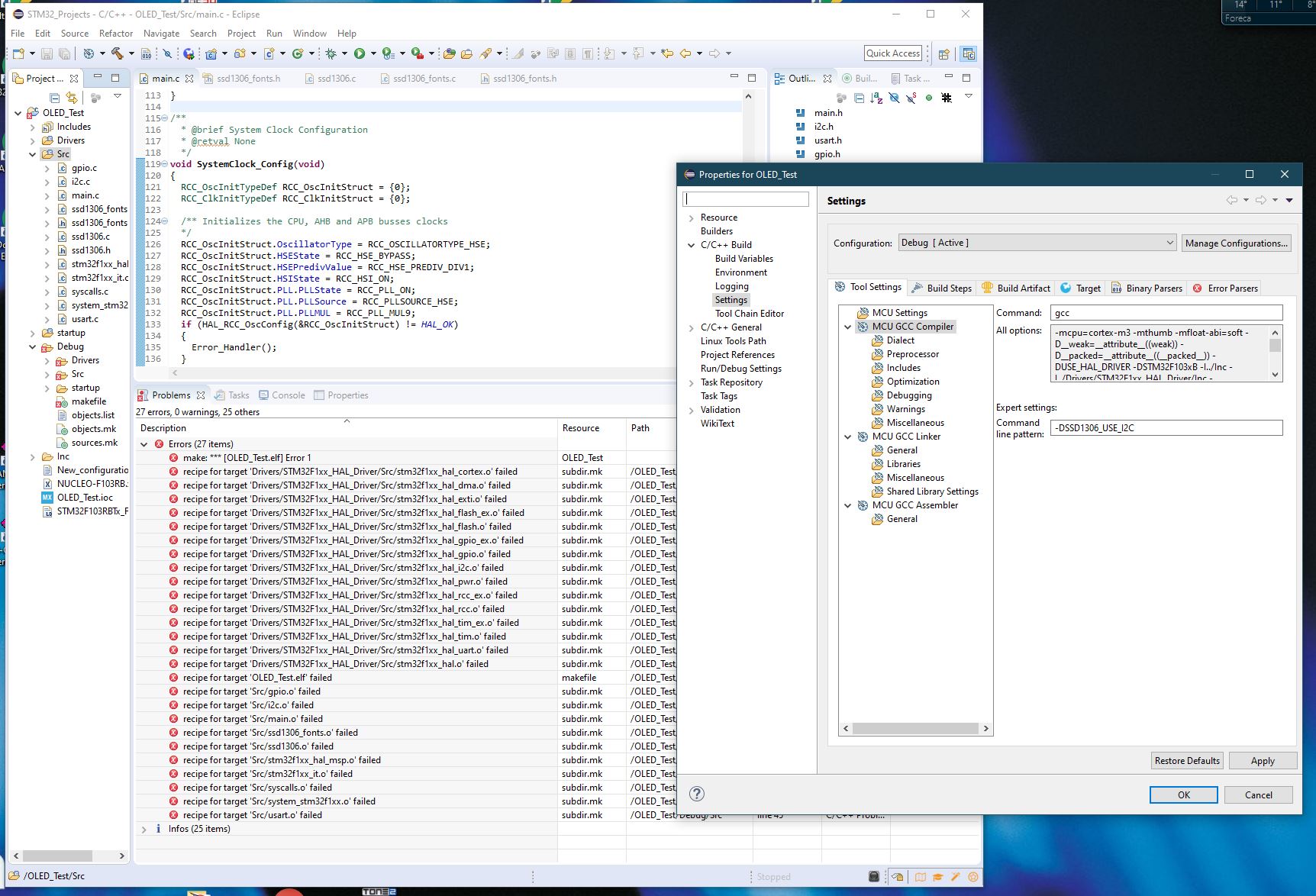
Task: Click the Command line pattern field
Action: point(1166,428)
